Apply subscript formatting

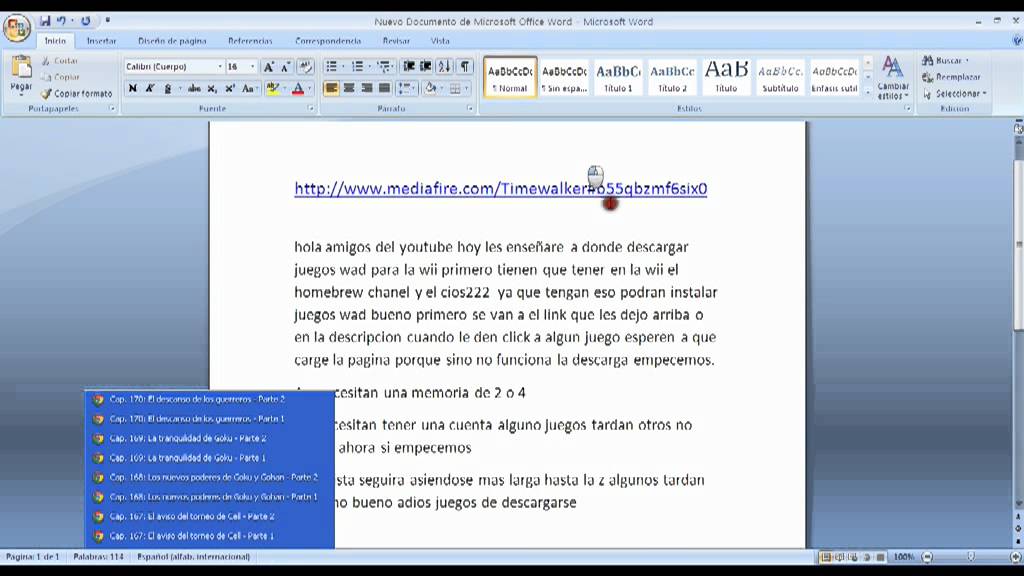pyautogui.click(x=212, y=88)
